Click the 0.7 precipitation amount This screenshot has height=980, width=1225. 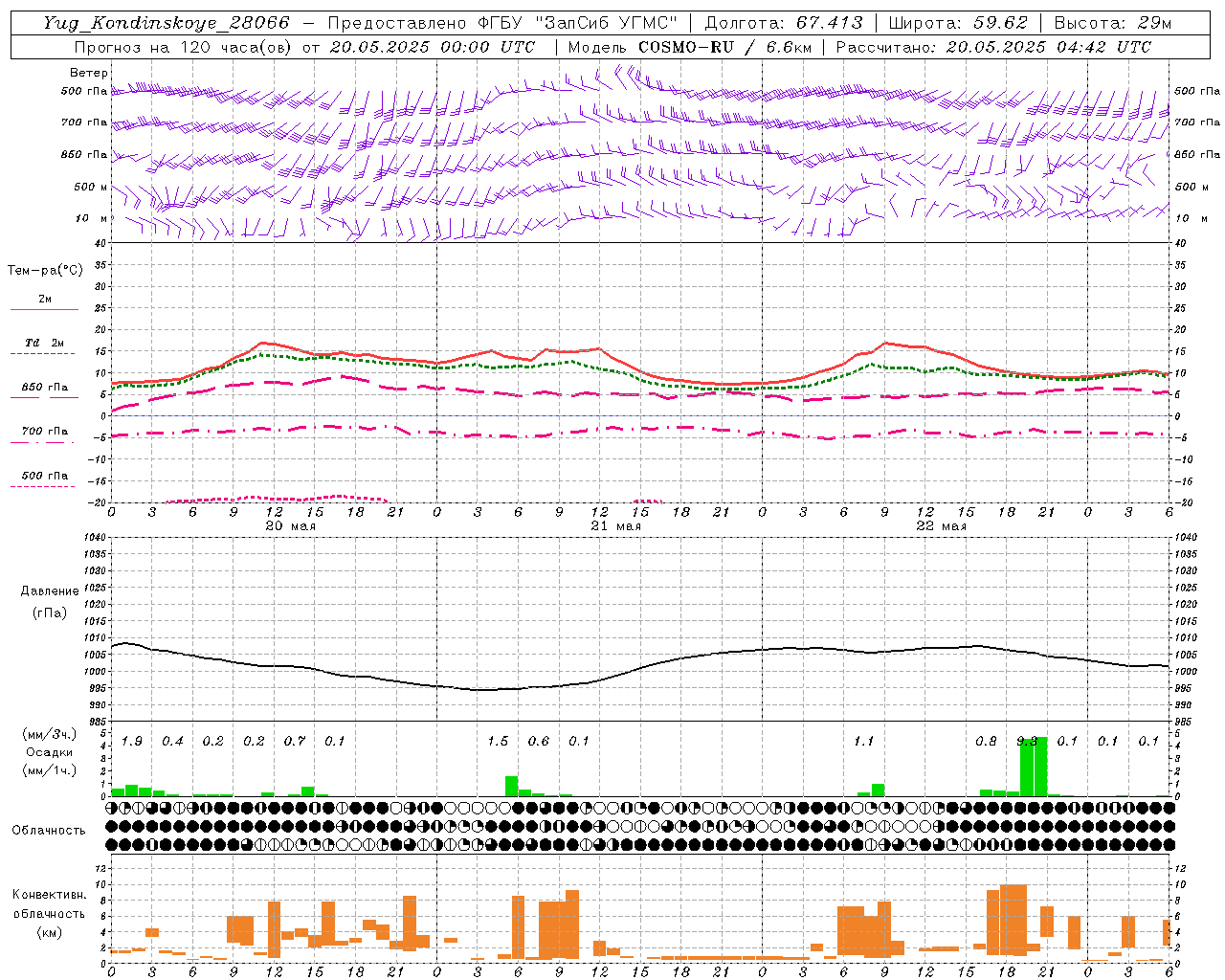tap(295, 741)
